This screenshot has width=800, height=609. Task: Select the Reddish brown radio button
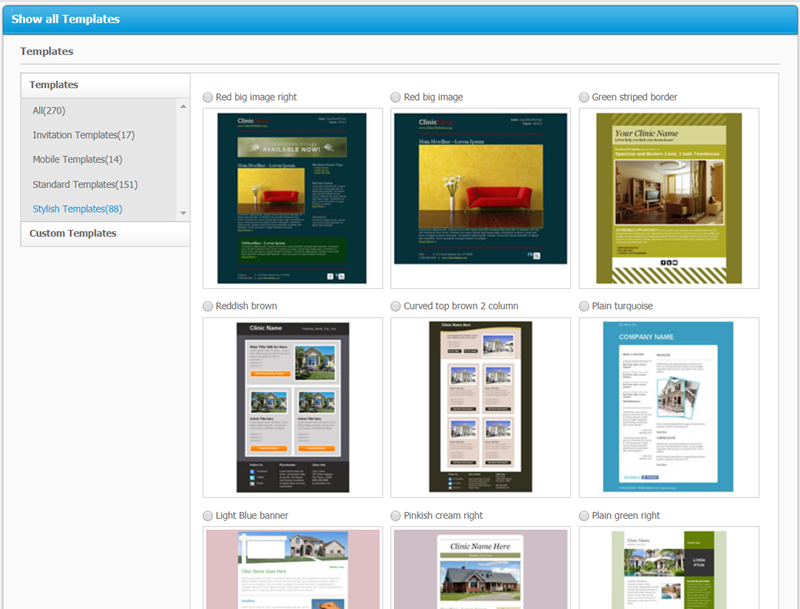(x=208, y=306)
